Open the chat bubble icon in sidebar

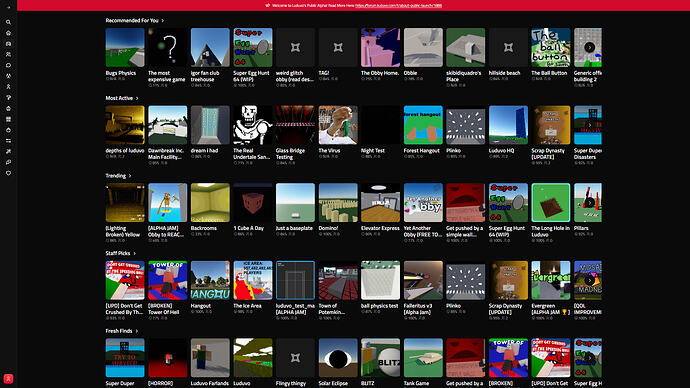click(x=8, y=65)
